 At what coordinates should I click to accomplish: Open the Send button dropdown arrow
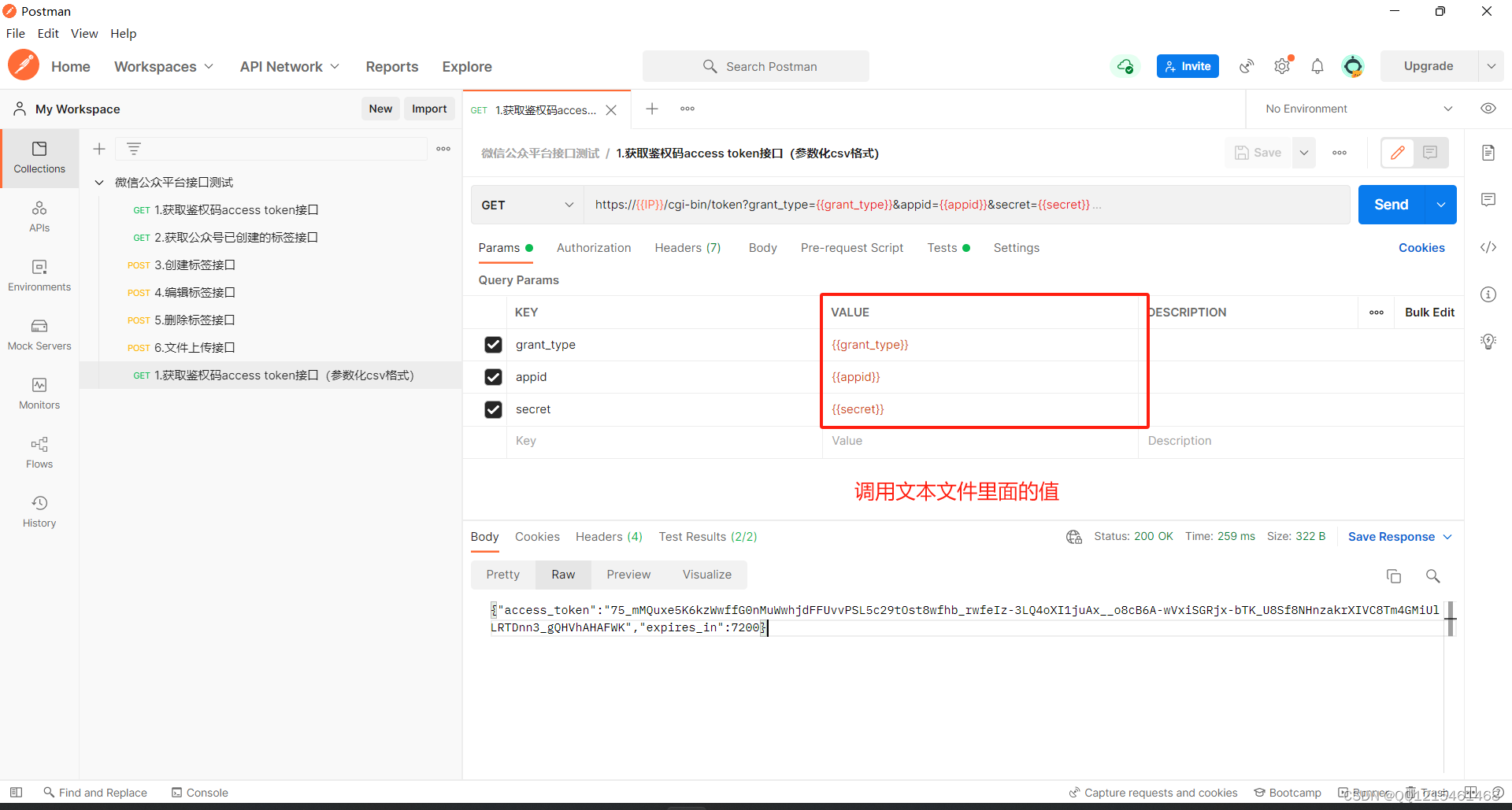(1441, 205)
